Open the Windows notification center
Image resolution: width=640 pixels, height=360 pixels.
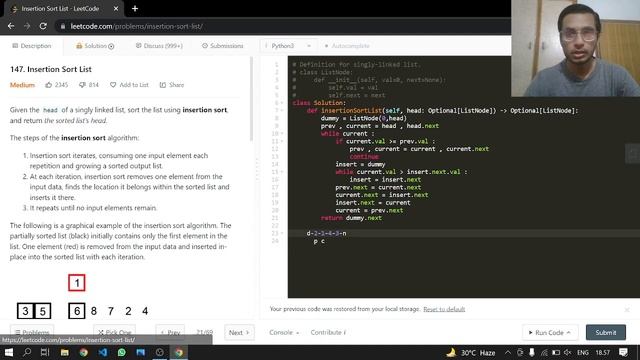(623, 352)
